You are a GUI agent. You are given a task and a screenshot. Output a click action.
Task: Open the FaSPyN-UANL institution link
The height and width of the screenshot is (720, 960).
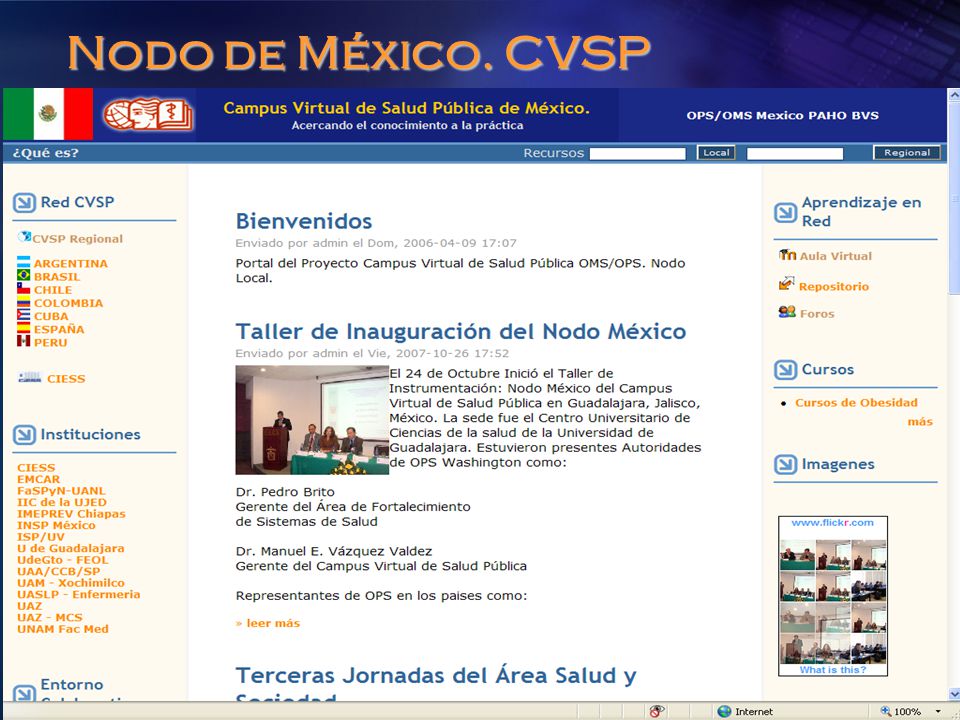(x=61, y=491)
